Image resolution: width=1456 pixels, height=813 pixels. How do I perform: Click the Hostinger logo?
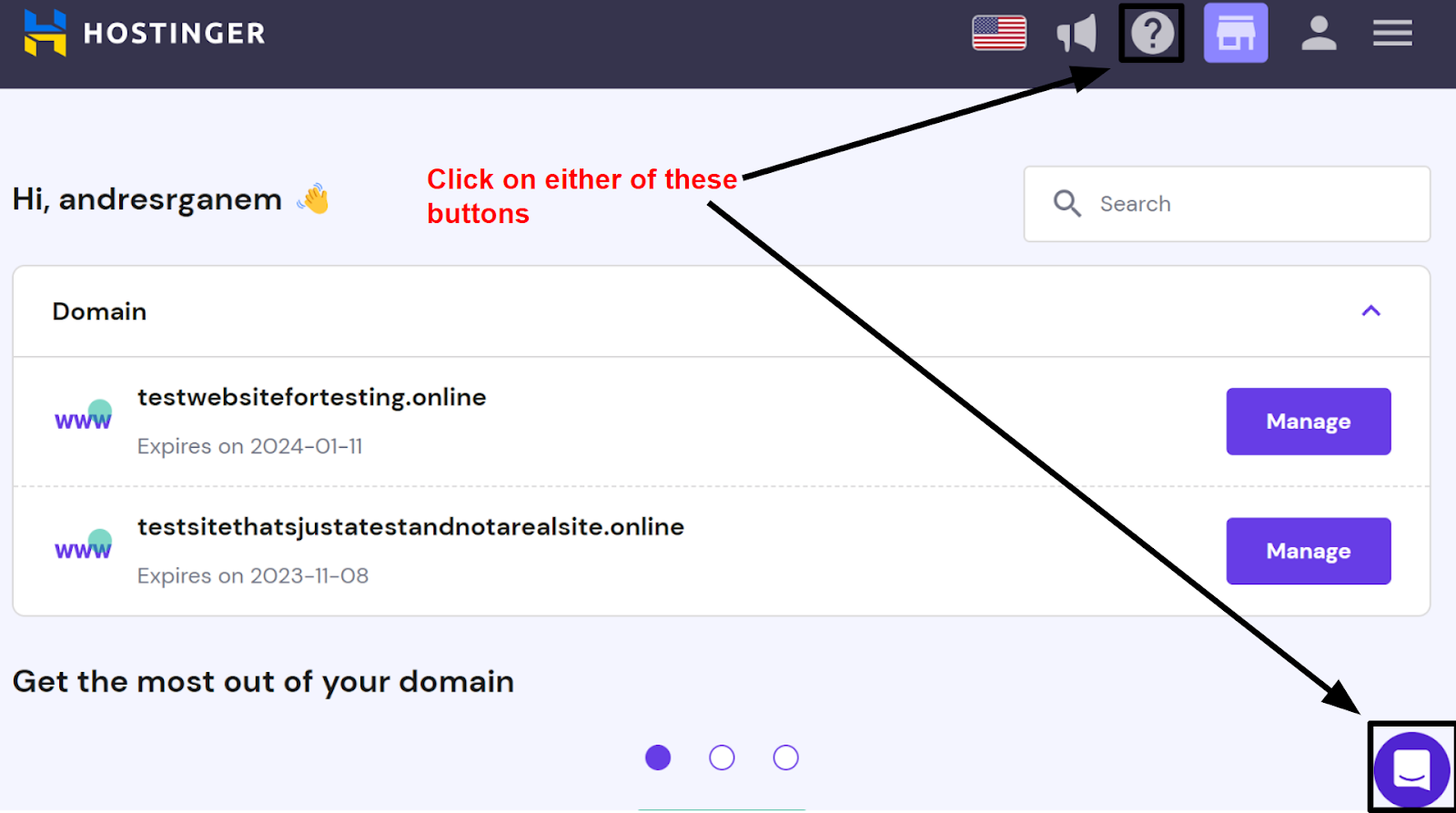click(x=145, y=33)
